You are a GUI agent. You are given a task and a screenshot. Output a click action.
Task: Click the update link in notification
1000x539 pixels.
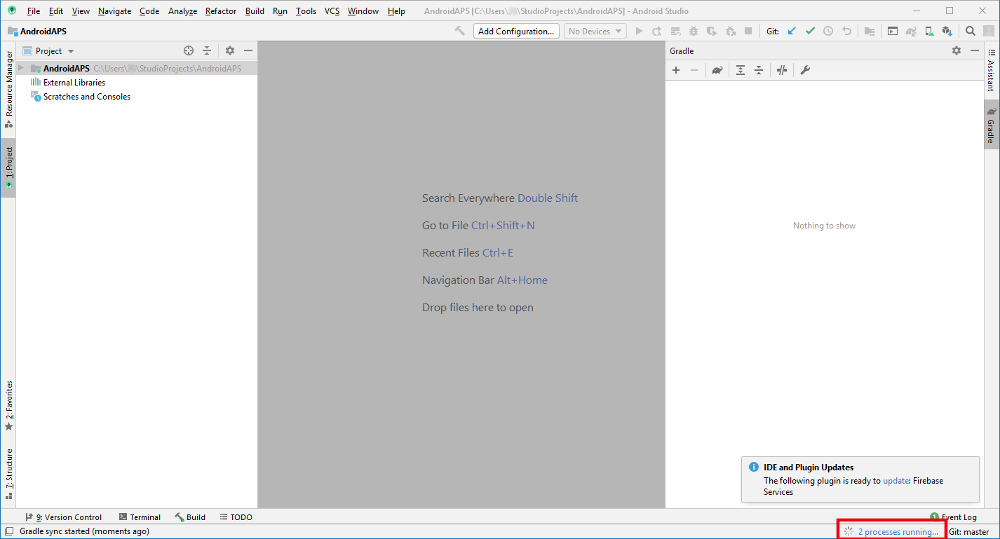(895, 481)
